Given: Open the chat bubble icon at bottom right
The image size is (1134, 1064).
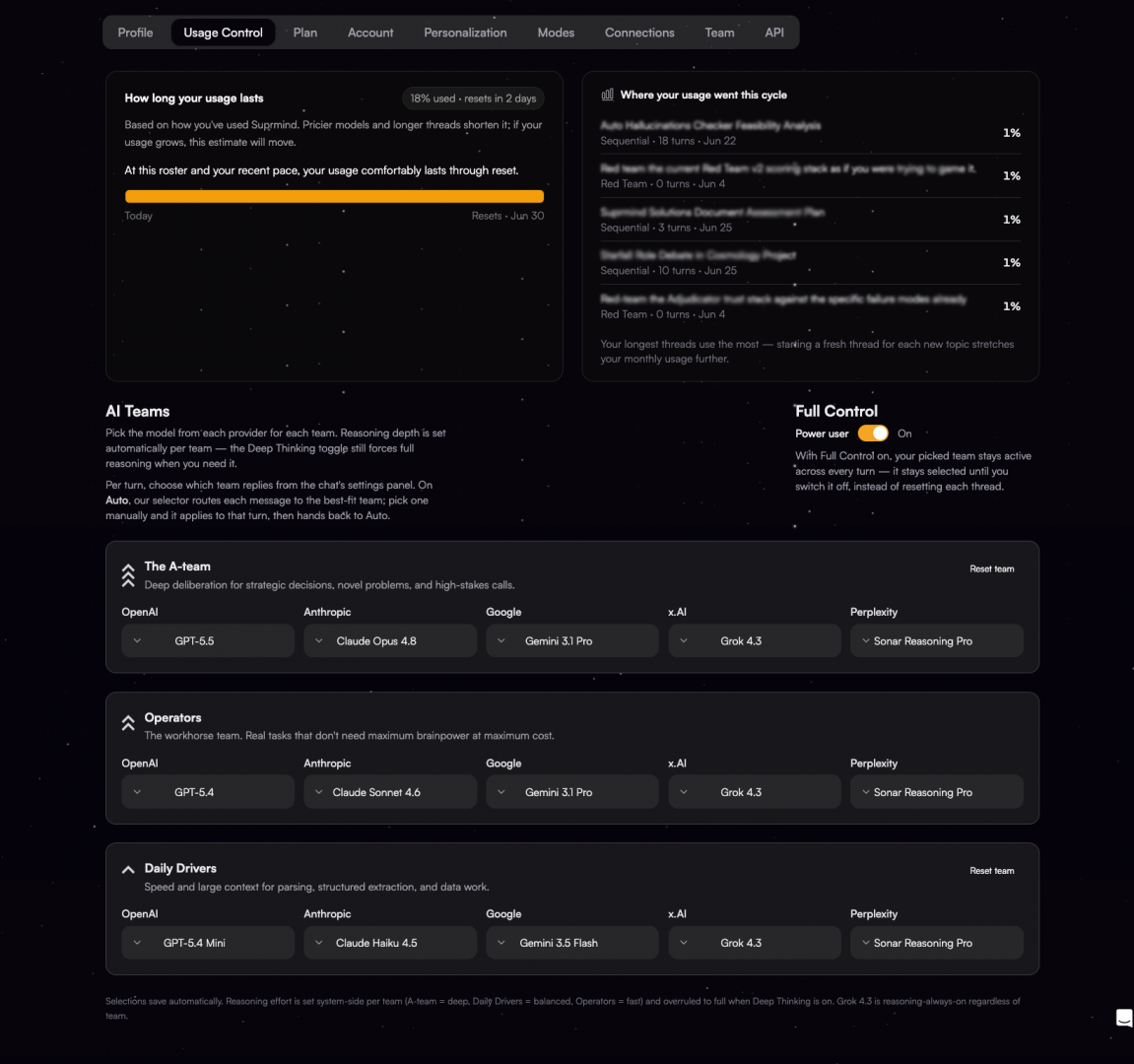Looking at the screenshot, I should [1124, 1018].
